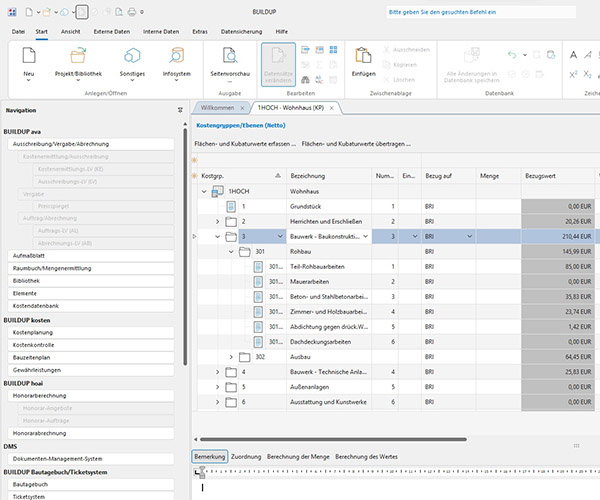Select the Bemerkung bottom tab
Image resolution: width=600 pixels, height=500 pixels.
[210, 457]
